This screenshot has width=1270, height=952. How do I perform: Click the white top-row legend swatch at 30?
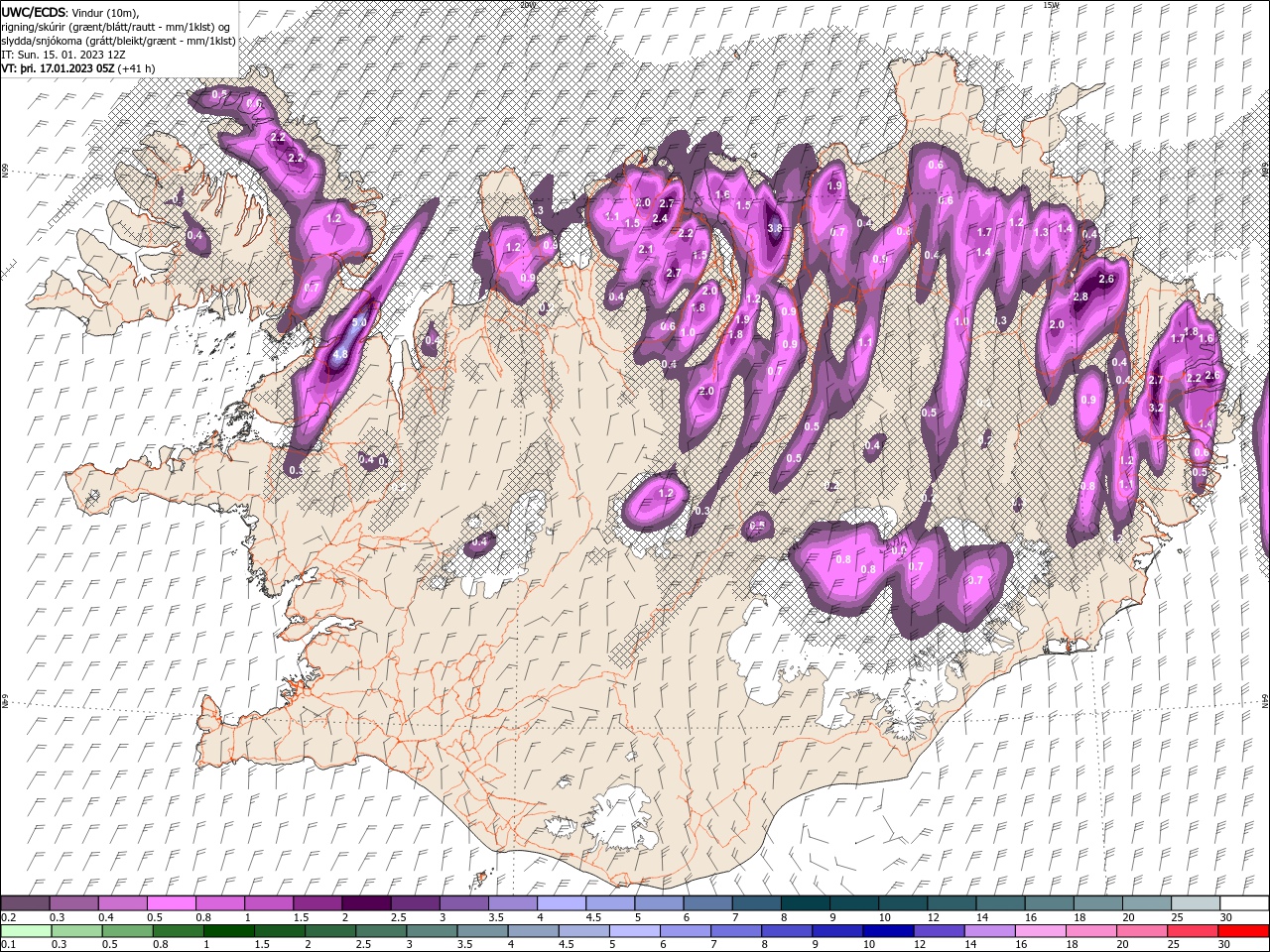pyautogui.click(x=1244, y=903)
